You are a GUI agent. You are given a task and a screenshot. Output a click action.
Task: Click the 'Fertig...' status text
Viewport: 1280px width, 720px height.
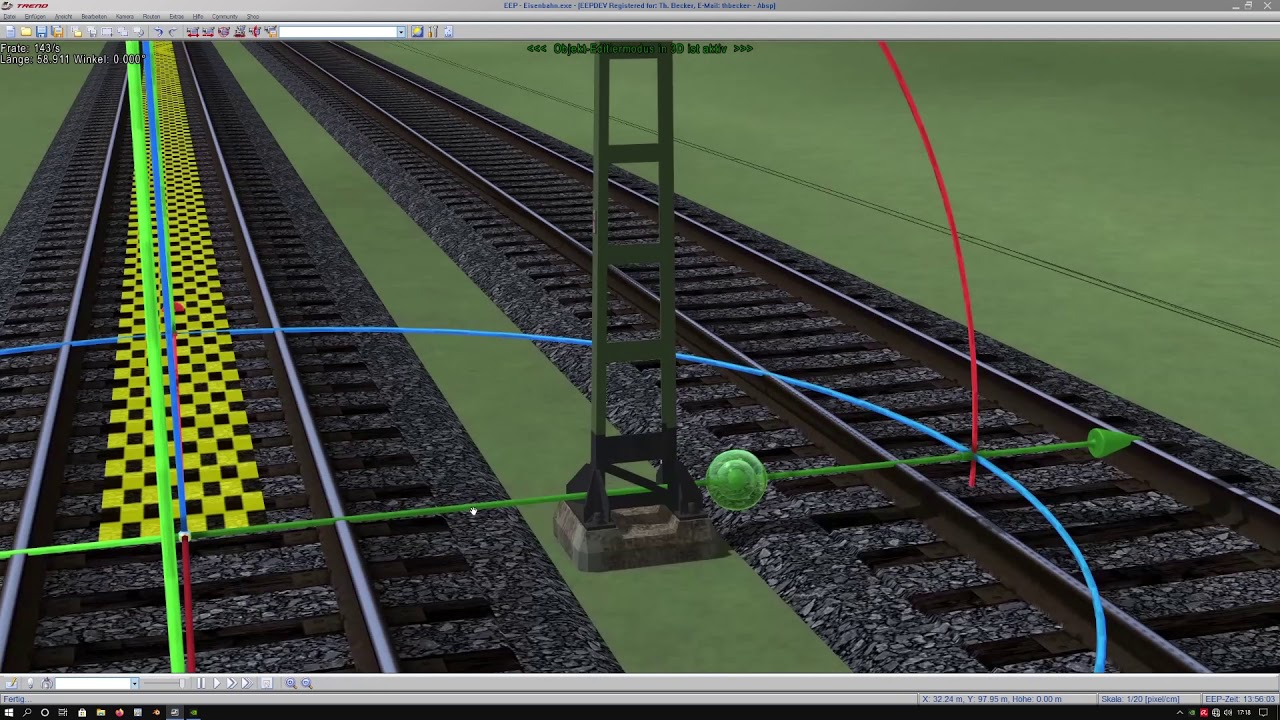click(x=15, y=699)
